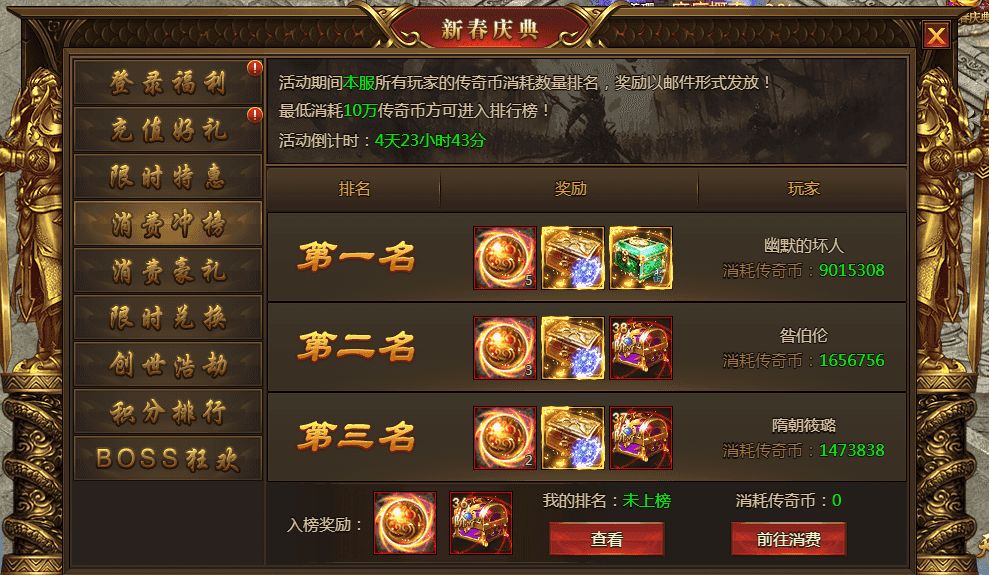Click the 查看 button
This screenshot has width=989, height=575.
(x=607, y=539)
